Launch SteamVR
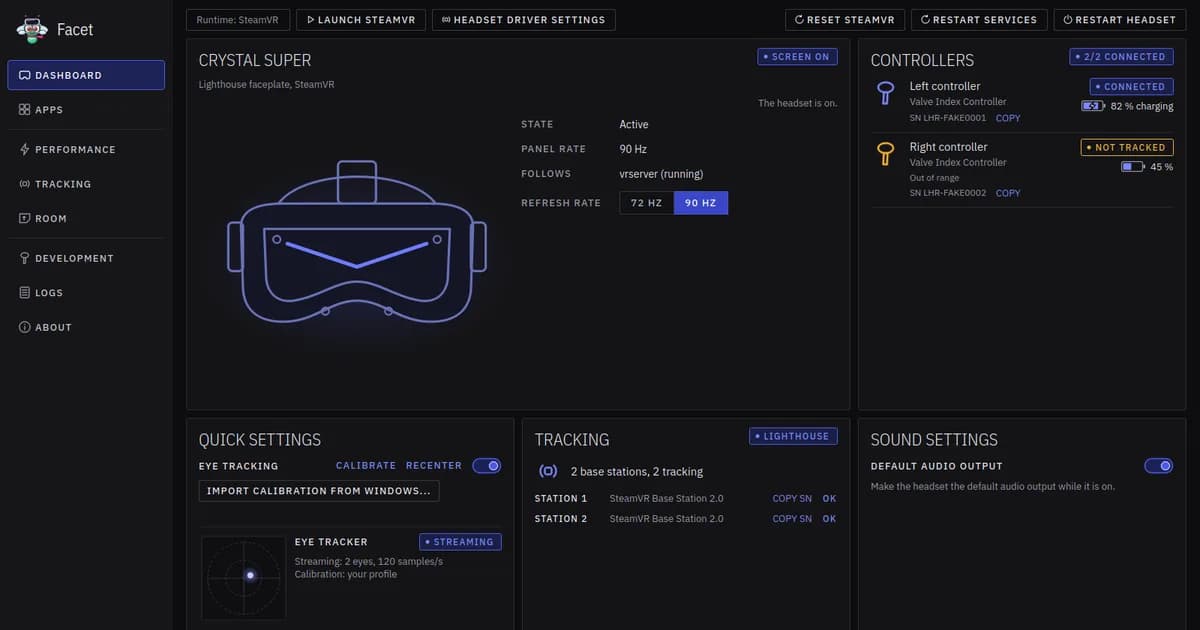This screenshot has height=630, width=1200. 361,19
